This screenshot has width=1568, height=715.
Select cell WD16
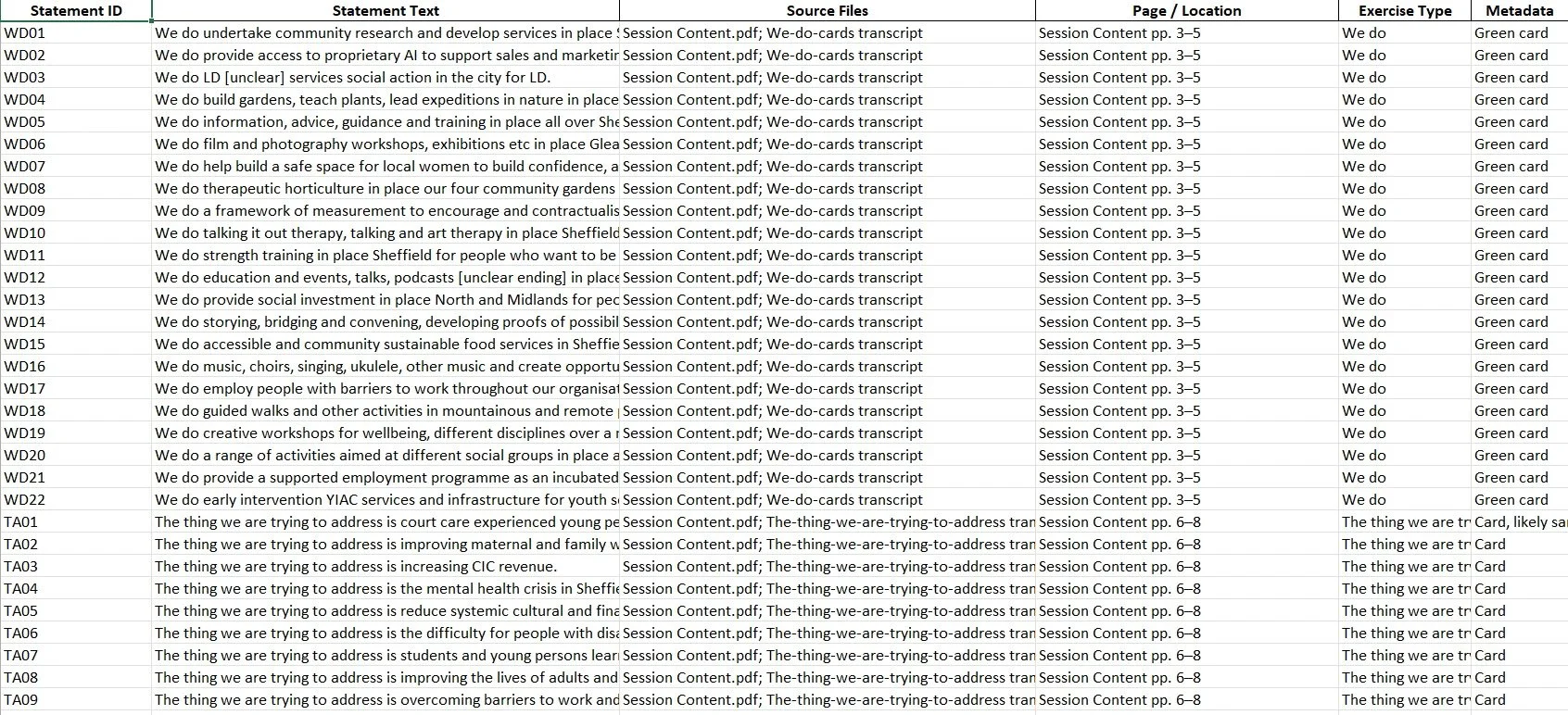tap(76, 366)
